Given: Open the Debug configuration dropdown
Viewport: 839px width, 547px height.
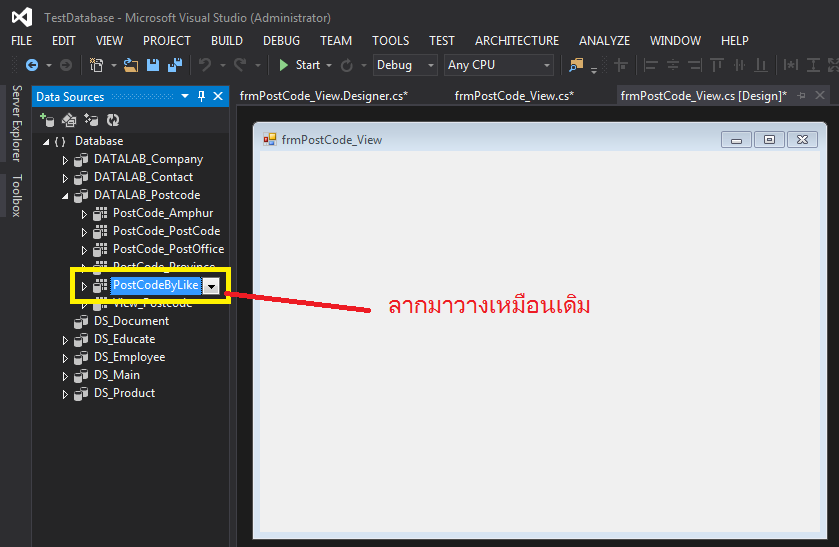Looking at the screenshot, I should click(431, 65).
